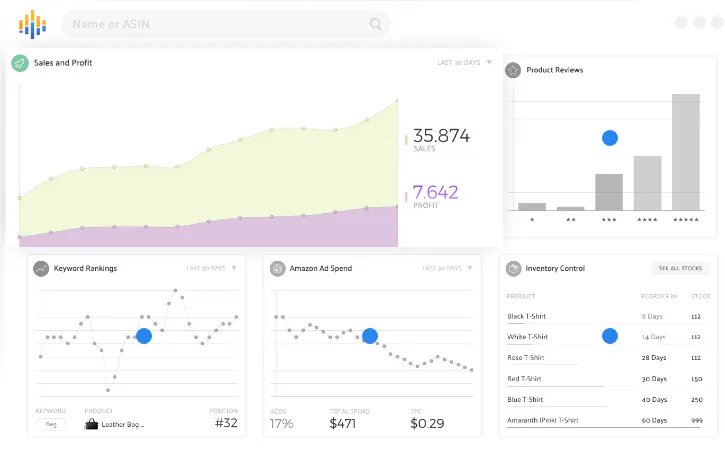Click the green rocket Sales and Profit icon

[20, 63]
